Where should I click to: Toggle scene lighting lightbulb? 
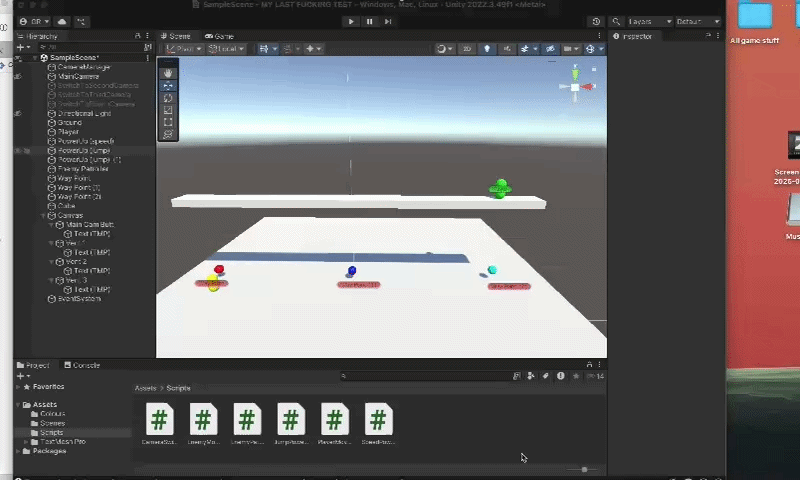click(x=487, y=49)
